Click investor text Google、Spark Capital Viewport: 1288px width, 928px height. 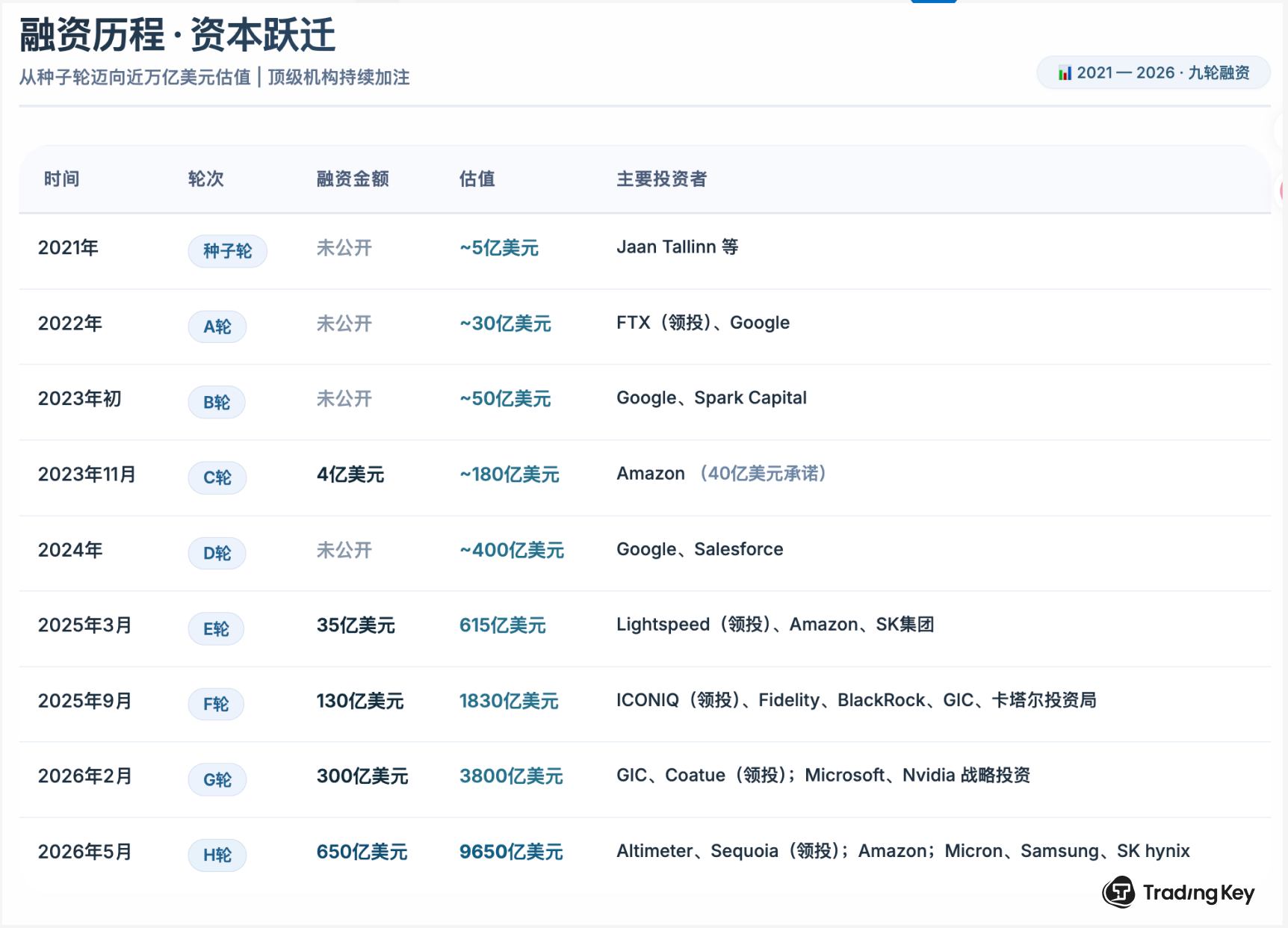coord(711,398)
